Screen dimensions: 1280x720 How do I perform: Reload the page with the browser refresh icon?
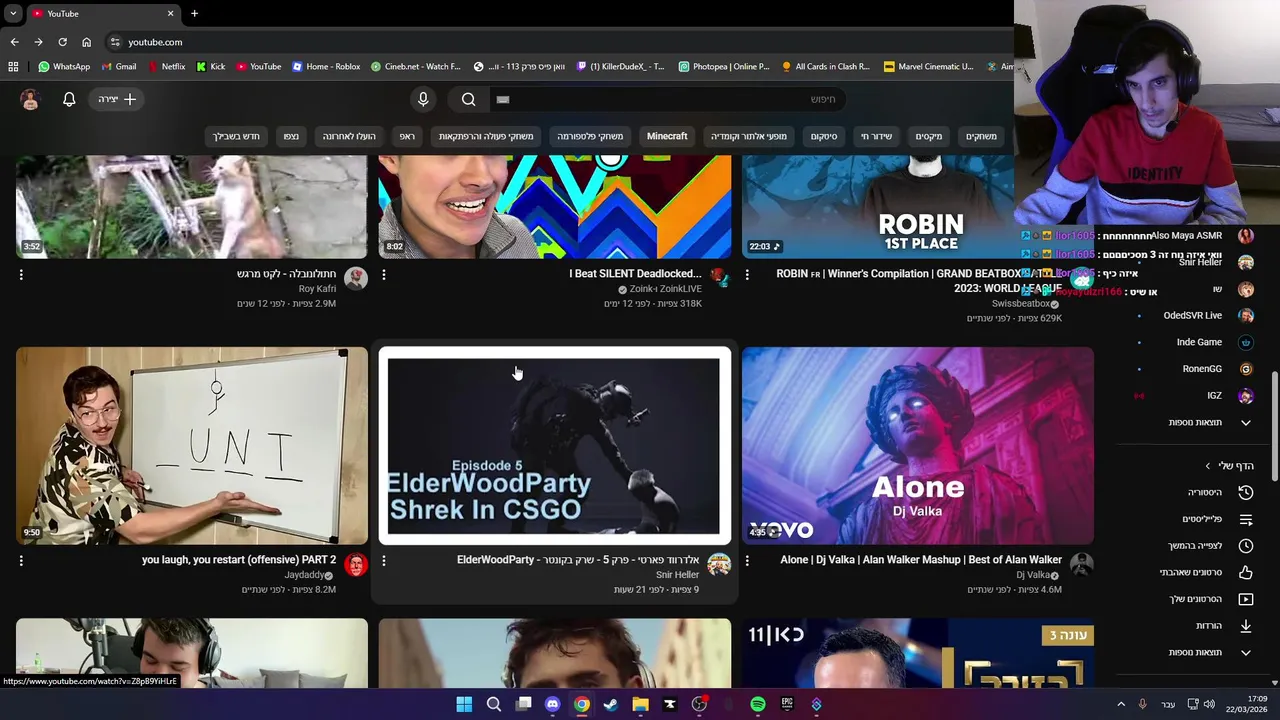pyautogui.click(x=62, y=42)
